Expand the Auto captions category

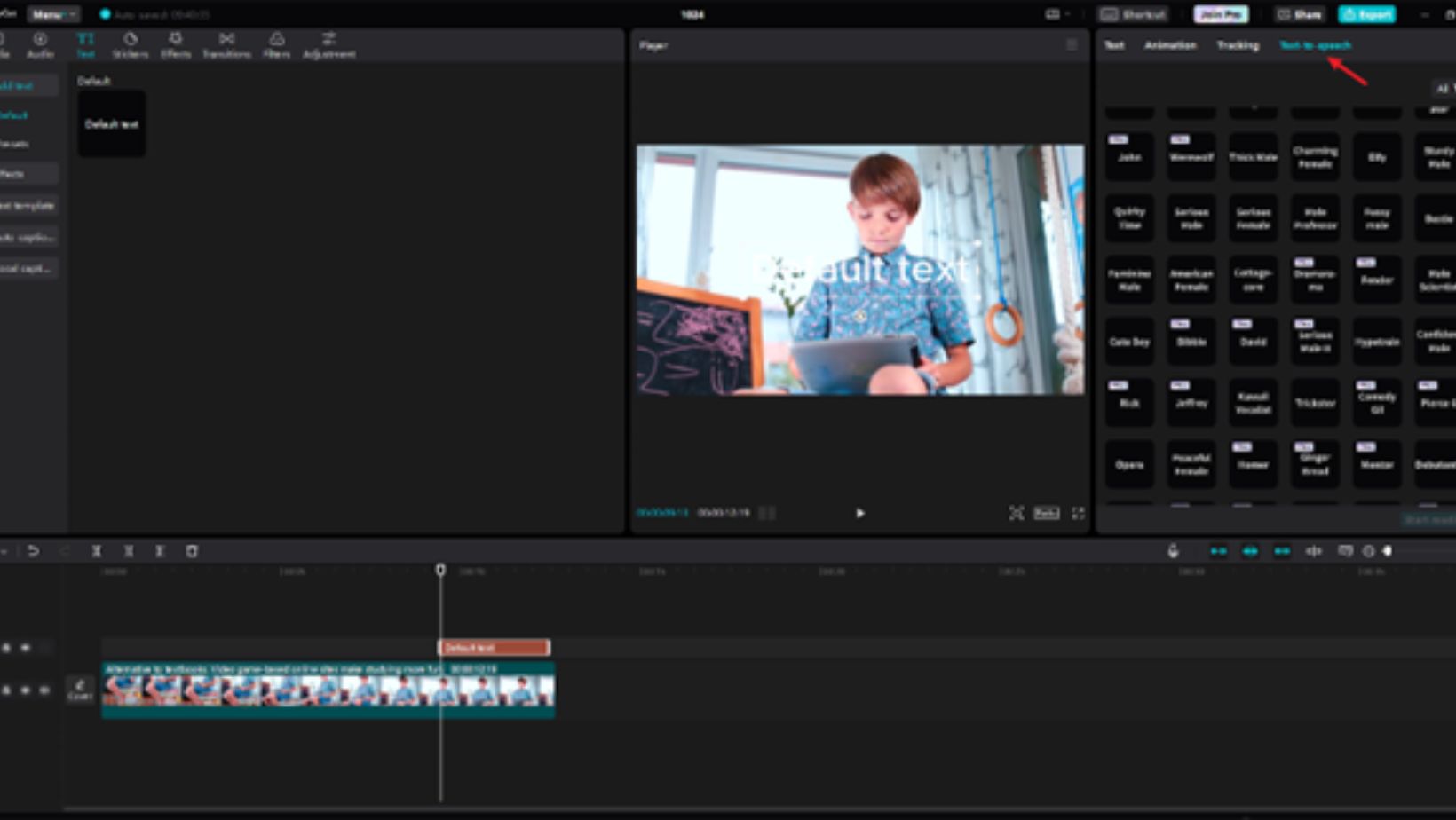click(x=28, y=237)
